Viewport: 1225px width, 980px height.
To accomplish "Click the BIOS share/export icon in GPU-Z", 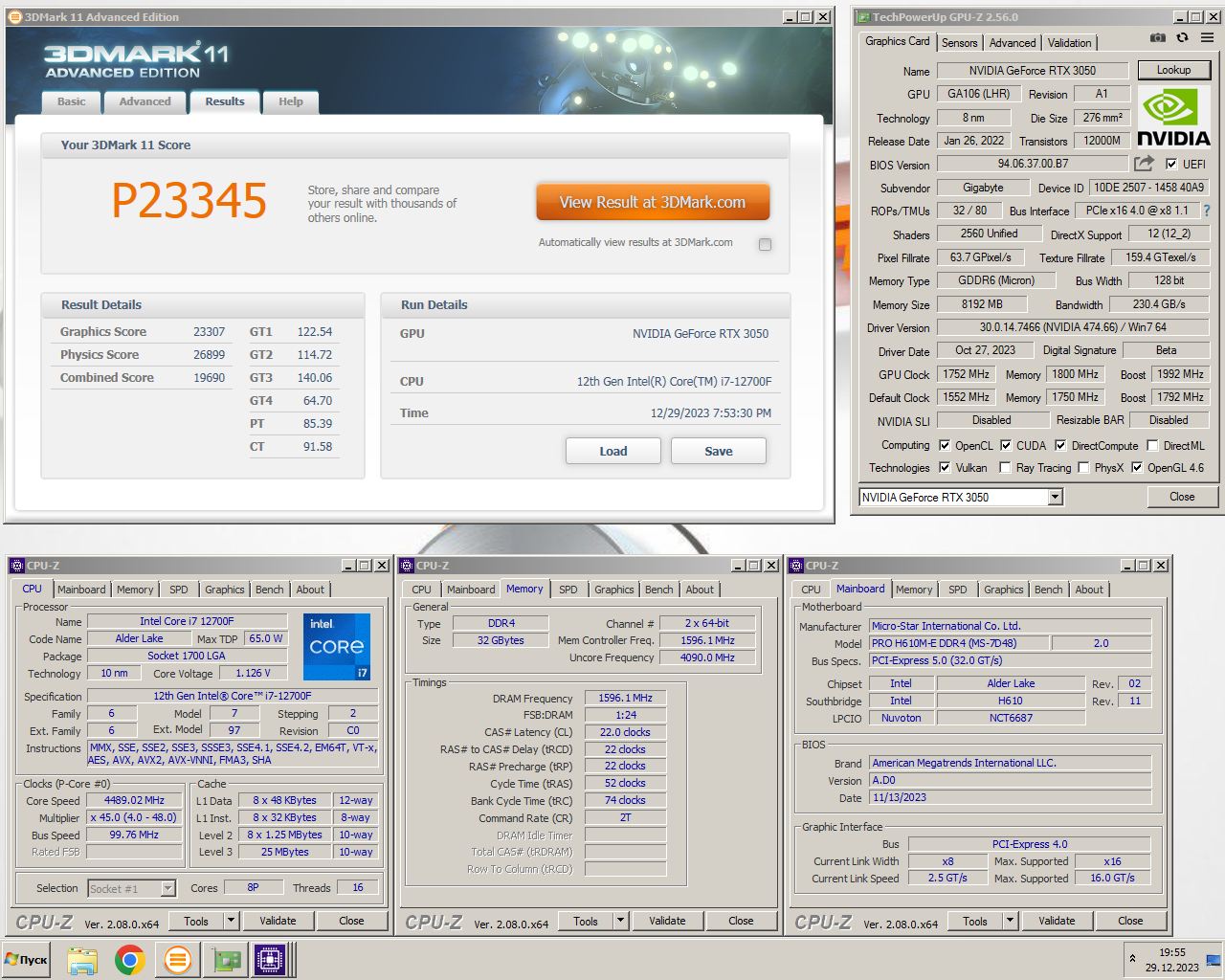I will point(1144,164).
